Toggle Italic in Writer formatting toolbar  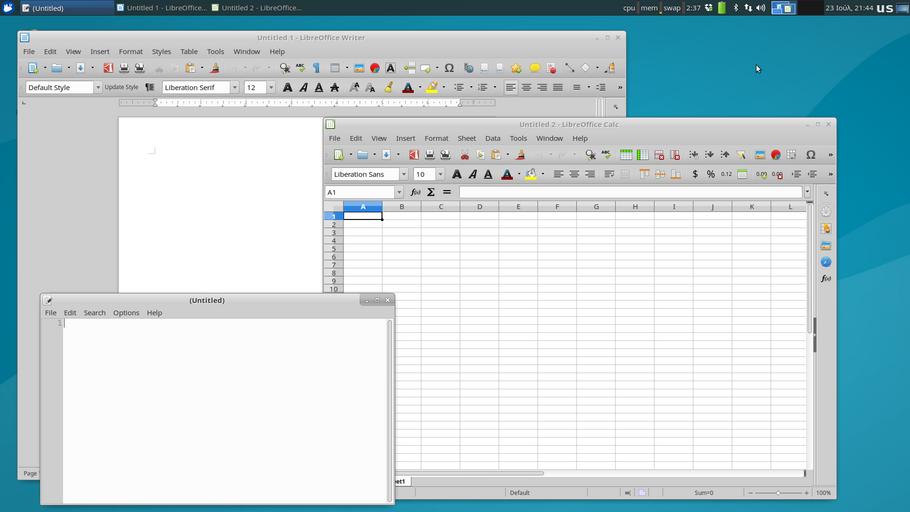[x=303, y=87]
